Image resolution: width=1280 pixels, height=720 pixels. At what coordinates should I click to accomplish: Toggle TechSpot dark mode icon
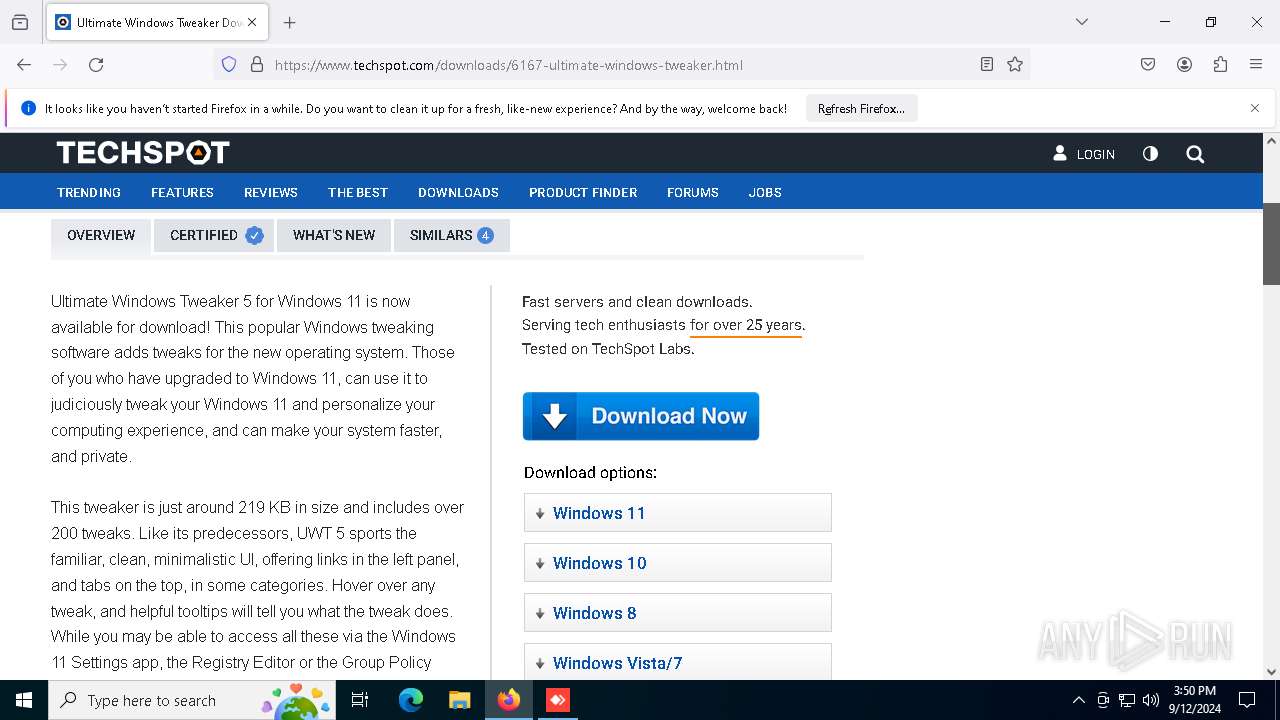pos(1150,154)
